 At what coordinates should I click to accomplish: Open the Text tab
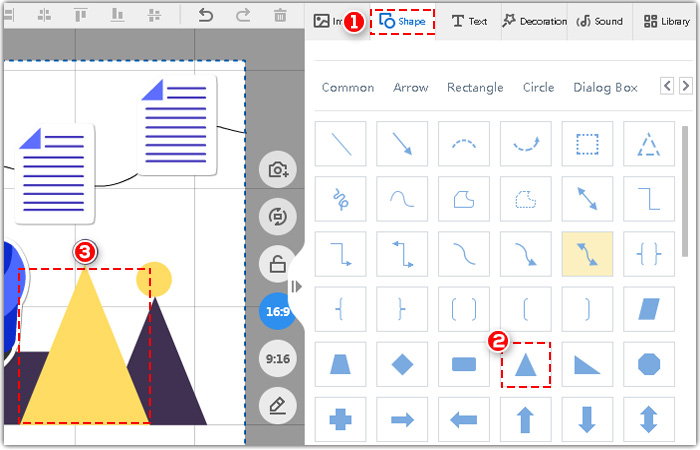click(469, 21)
